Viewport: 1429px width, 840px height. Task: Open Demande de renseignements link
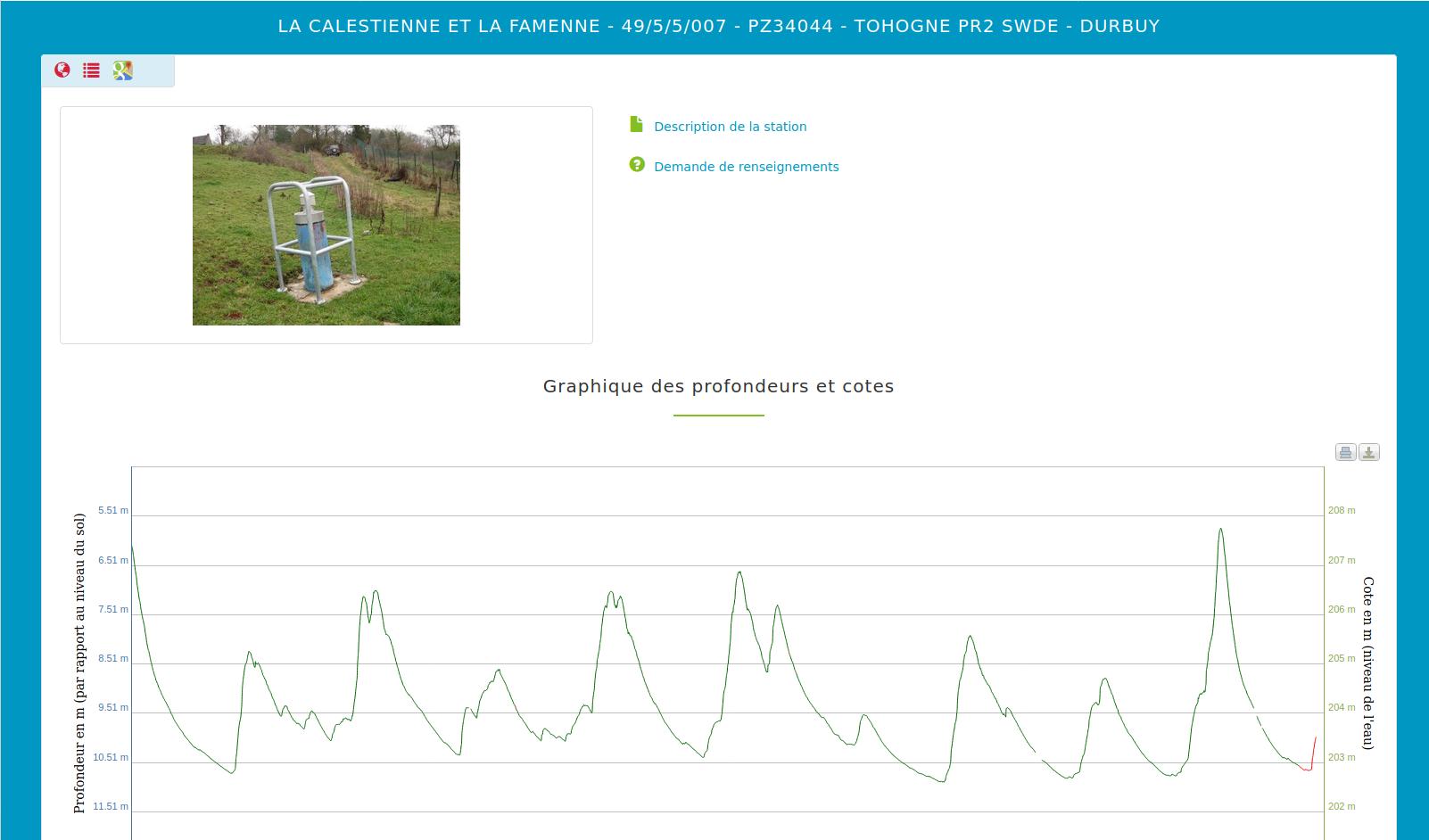(x=747, y=167)
